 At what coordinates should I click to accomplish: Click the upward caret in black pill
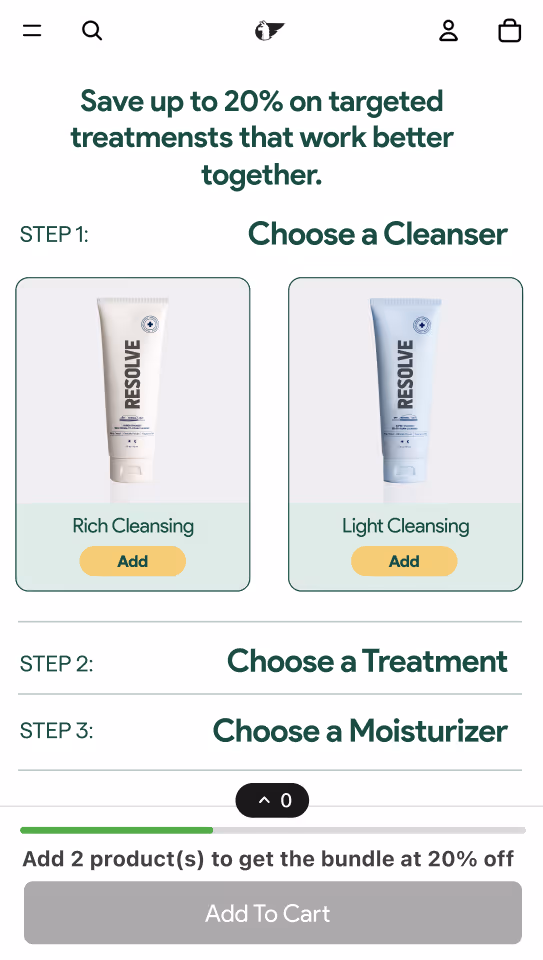click(264, 800)
